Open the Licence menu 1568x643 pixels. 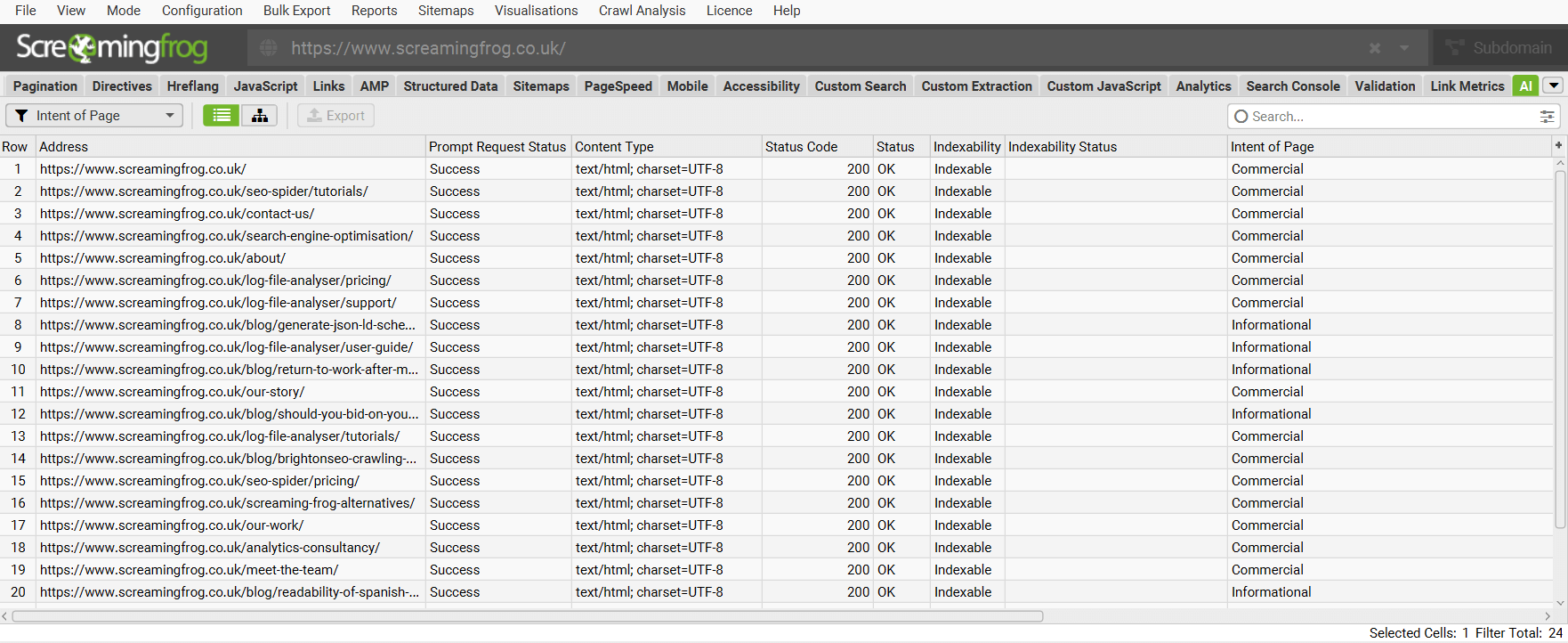[x=729, y=11]
